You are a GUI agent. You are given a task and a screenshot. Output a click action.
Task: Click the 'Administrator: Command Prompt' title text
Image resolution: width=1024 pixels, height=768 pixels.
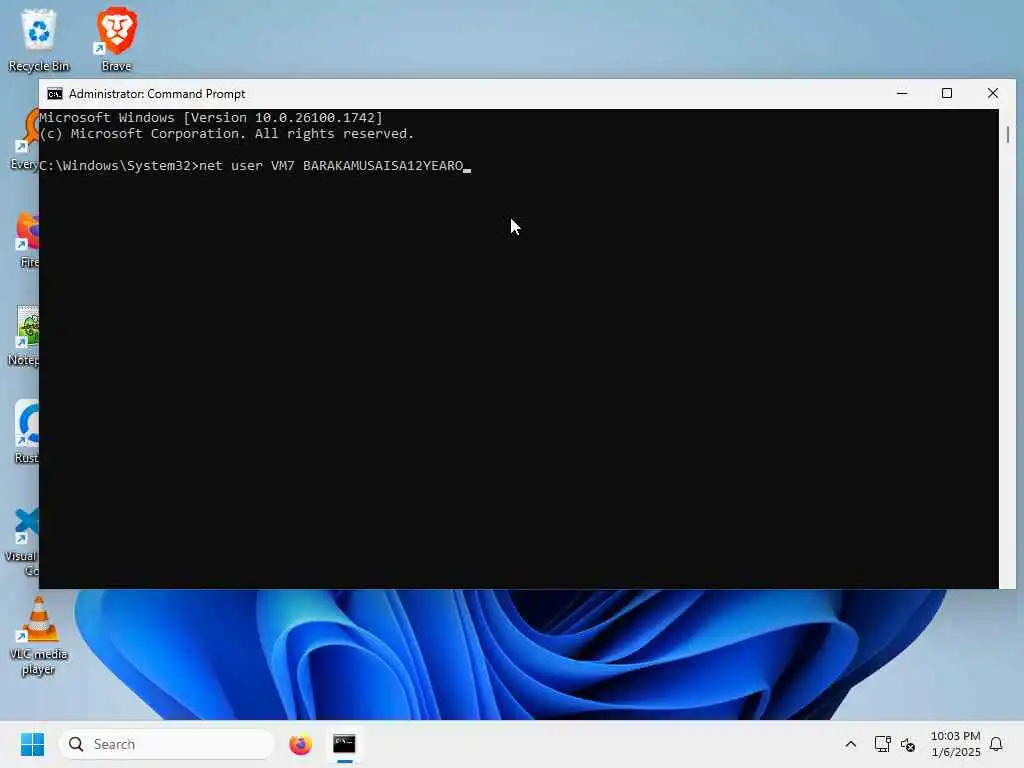[x=157, y=94]
